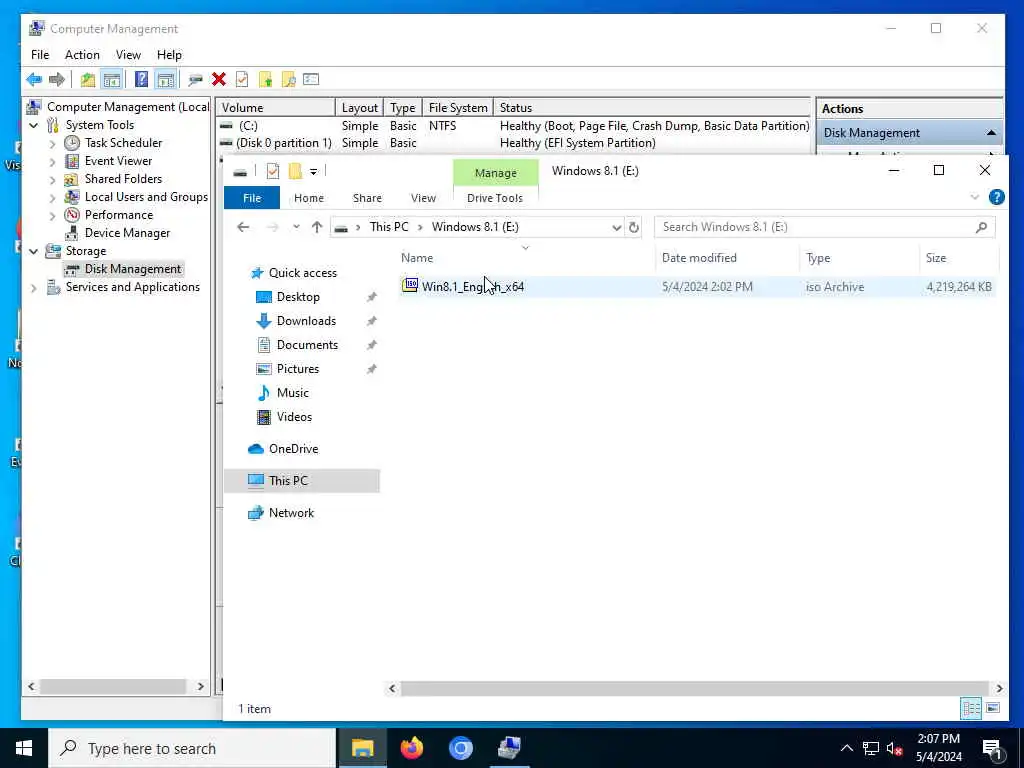The width and height of the screenshot is (1024, 768).
Task: Open the Action menu
Action: point(82,55)
